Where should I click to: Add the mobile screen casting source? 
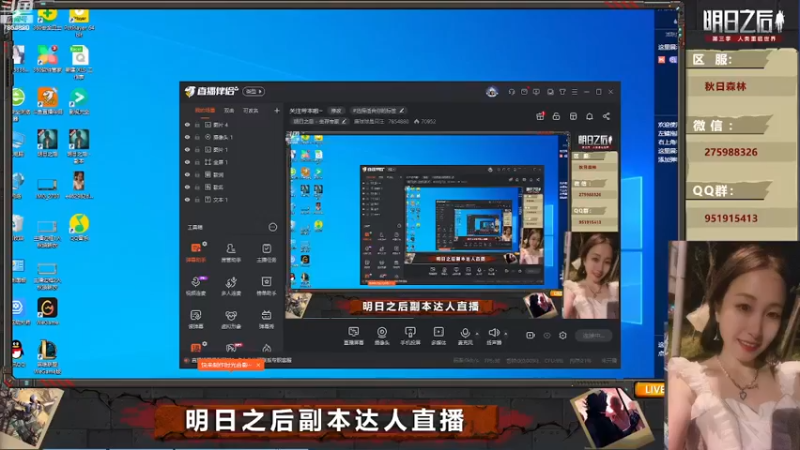tap(410, 336)
